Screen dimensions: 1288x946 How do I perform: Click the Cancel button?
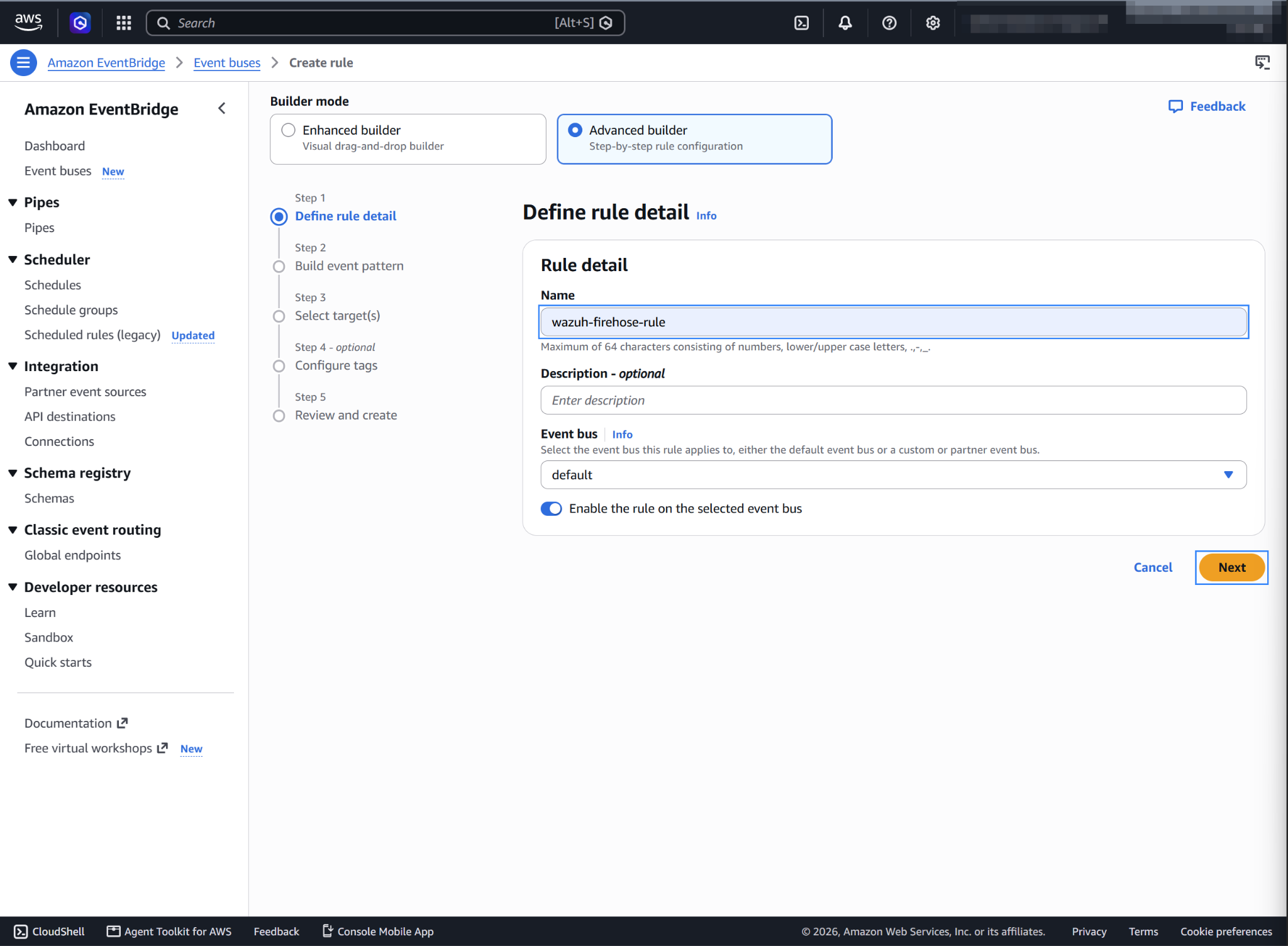pos(1153,567)
